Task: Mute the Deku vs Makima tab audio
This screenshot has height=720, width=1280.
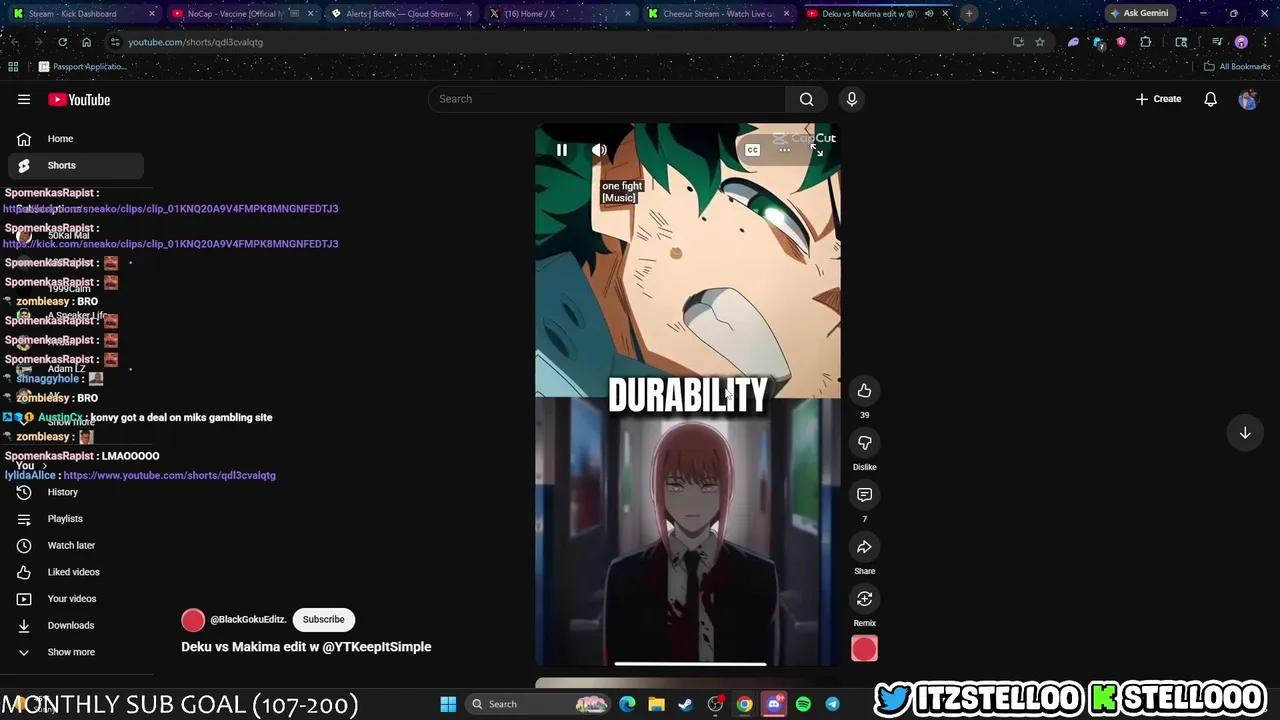Action: click(x=929, y=14)
